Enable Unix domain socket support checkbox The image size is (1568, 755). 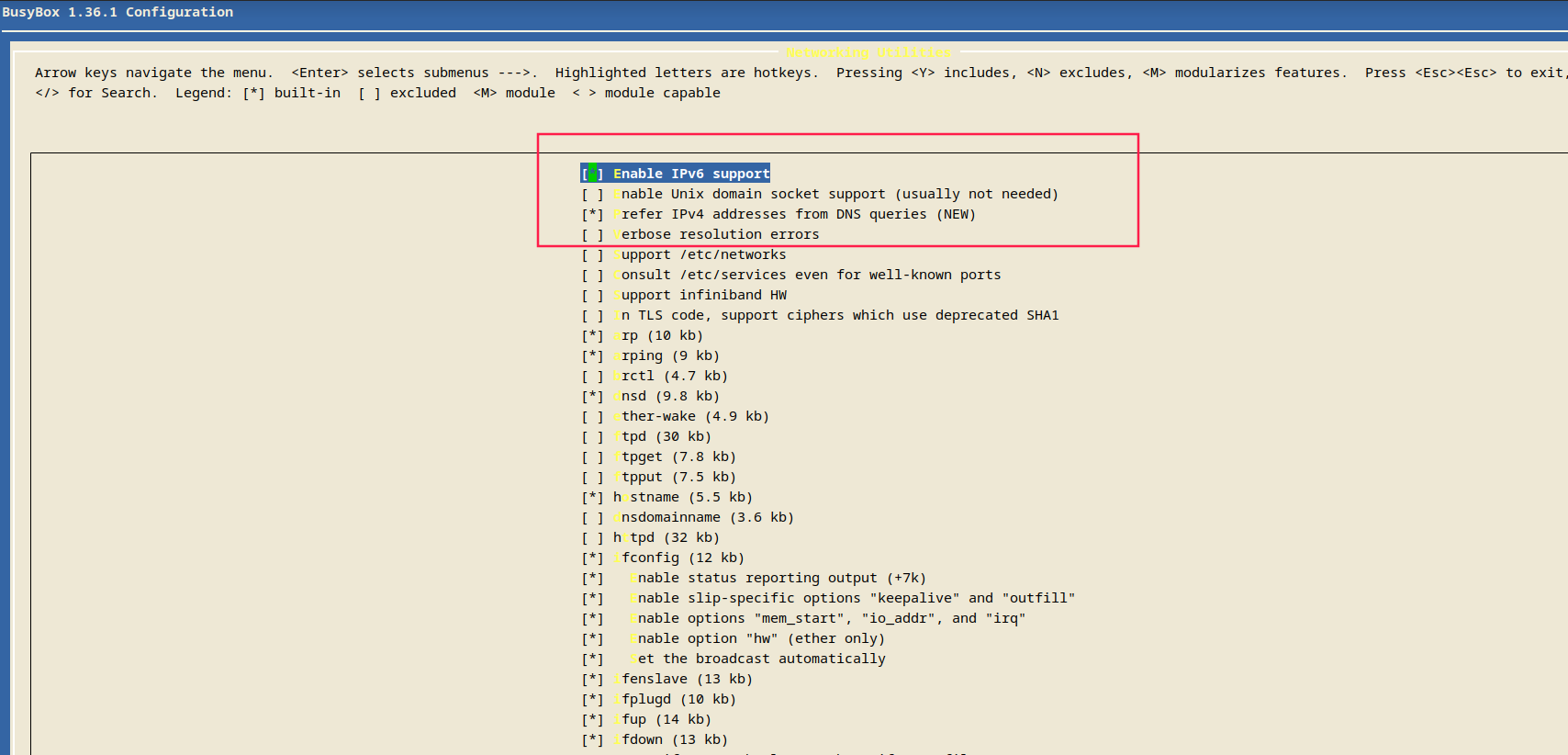[x=820, y=194]
